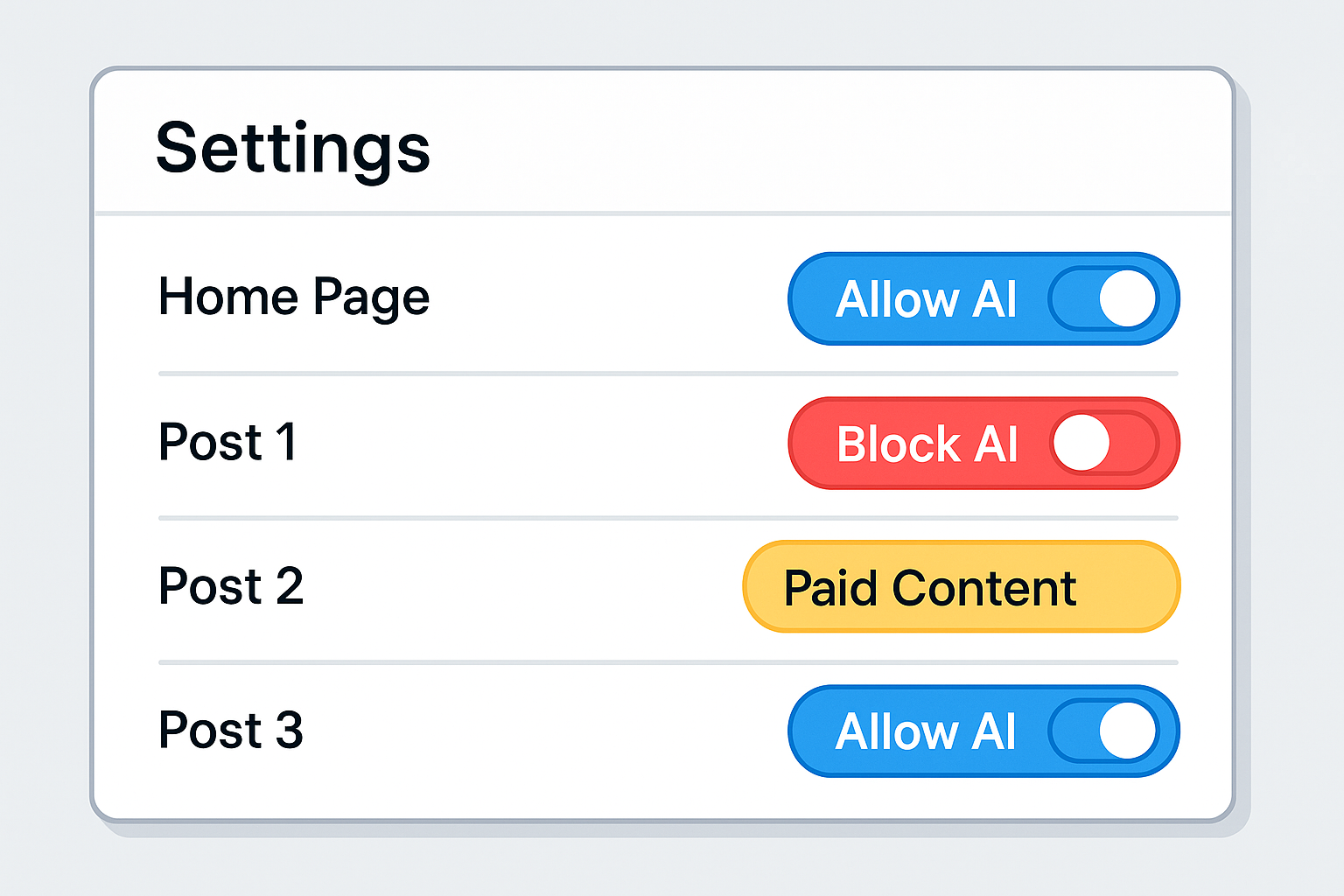Select the Post 3 row label

231,731
